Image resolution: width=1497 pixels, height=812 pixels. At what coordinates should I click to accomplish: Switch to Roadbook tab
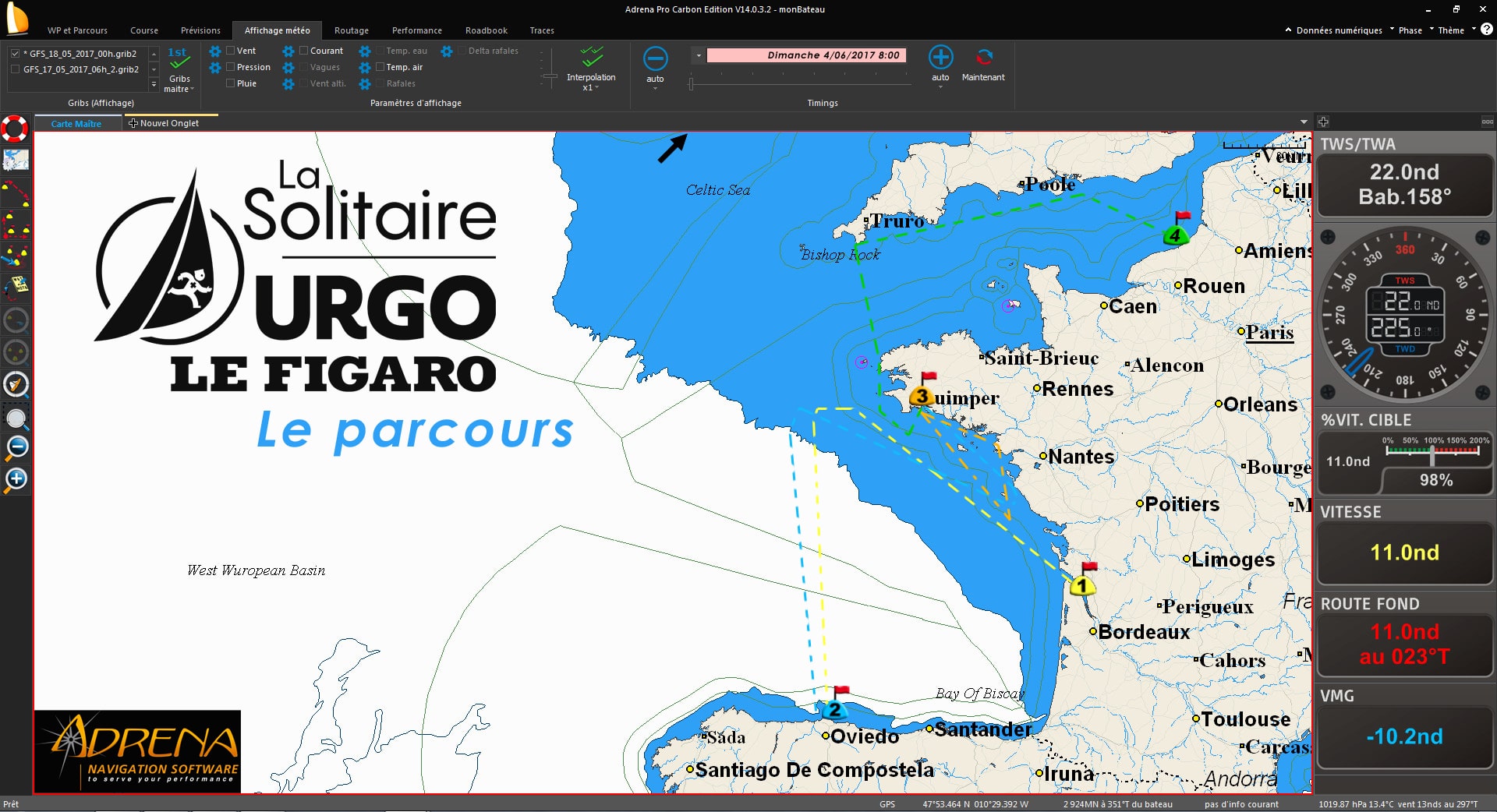pyautogui.click(x=487, y=30)
